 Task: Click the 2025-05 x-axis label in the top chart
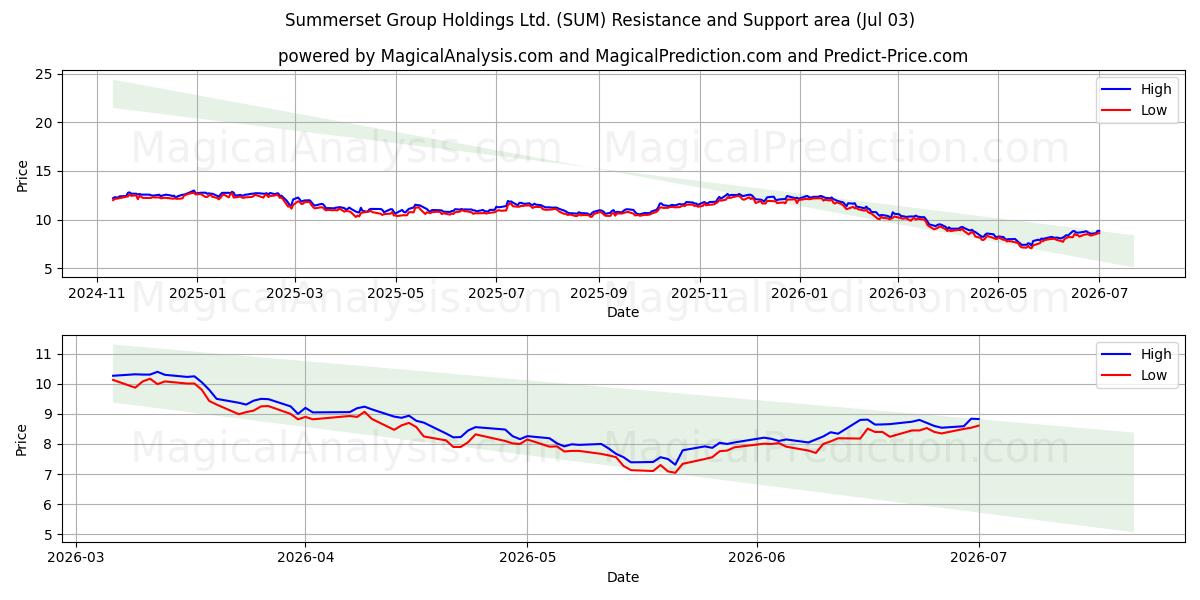pos(395,294)
